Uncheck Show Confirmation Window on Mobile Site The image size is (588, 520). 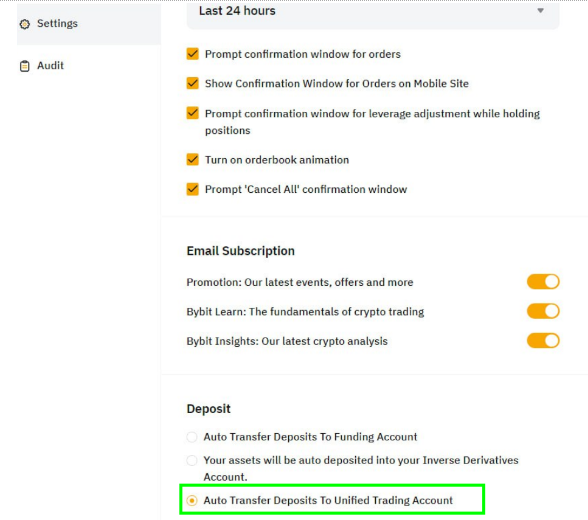193,83
